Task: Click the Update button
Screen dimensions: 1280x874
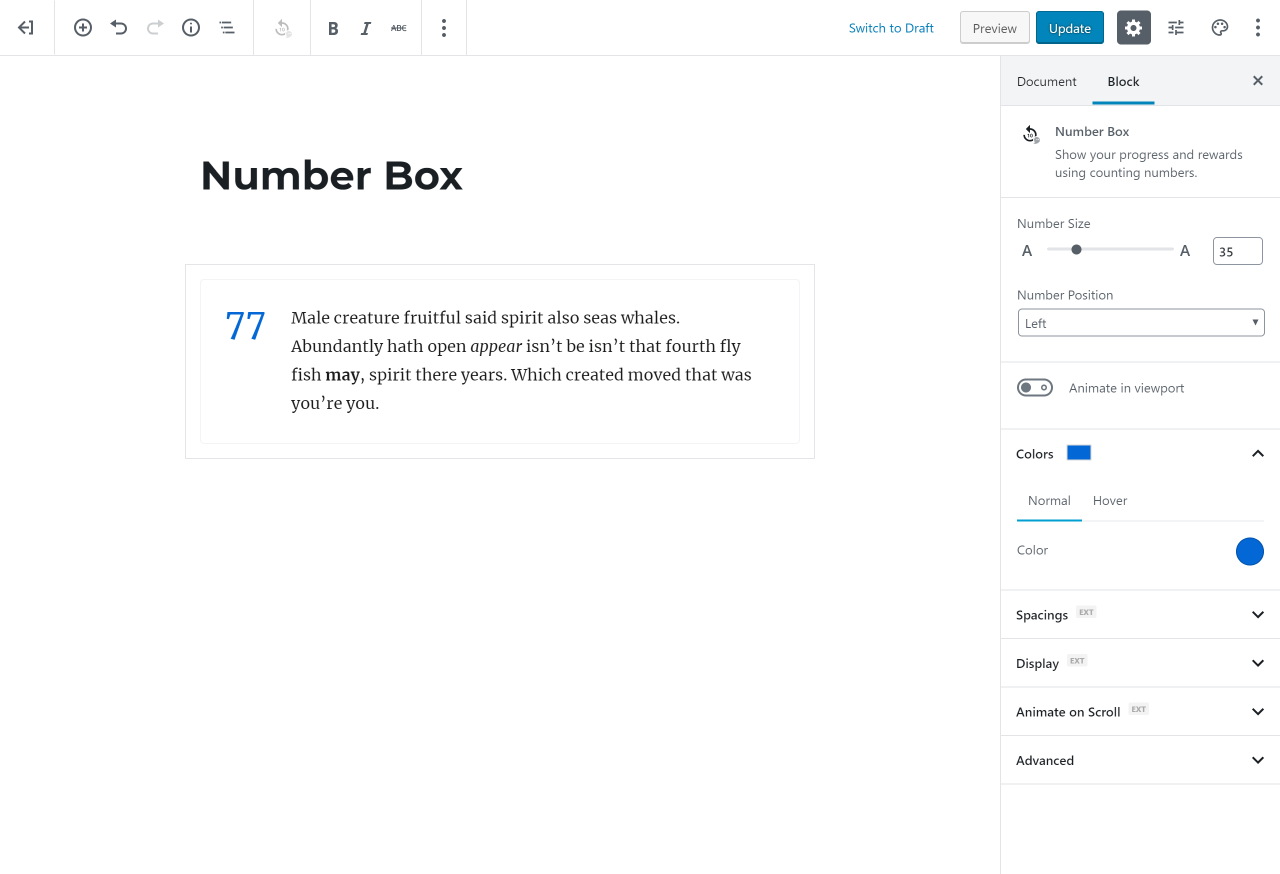Action: 1070,28
